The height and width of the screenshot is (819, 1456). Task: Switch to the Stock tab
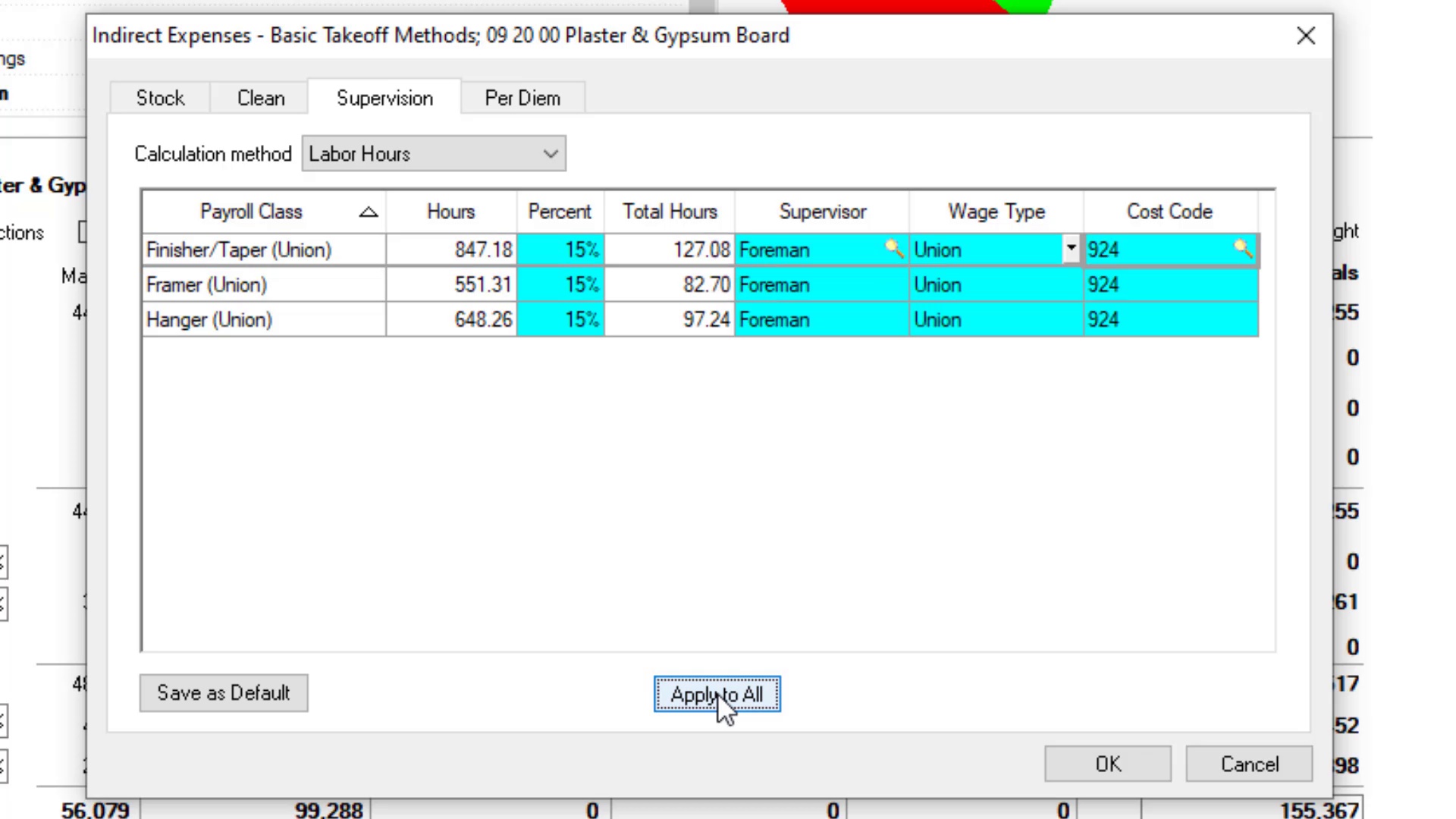point(160,99)
